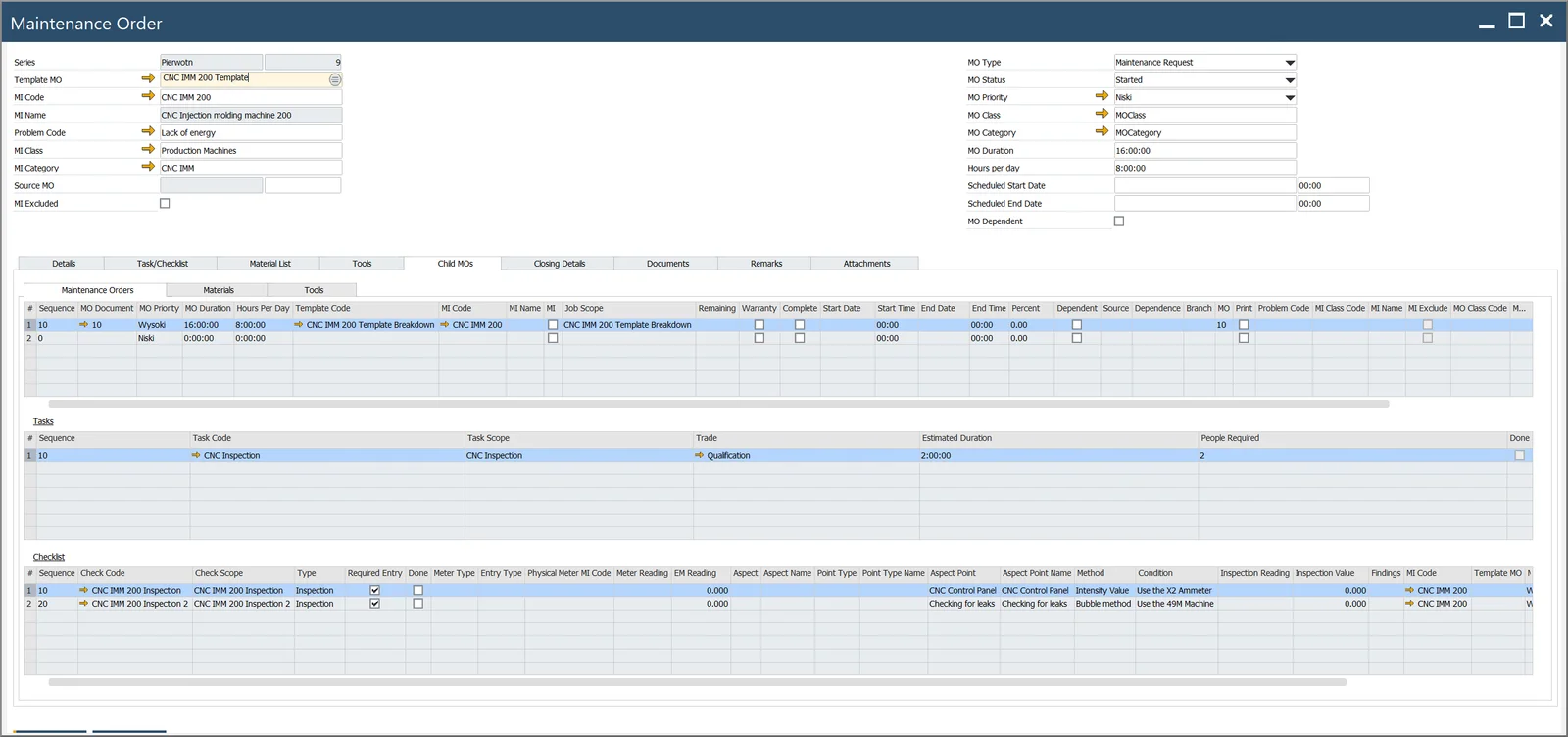Click link arrow beside CNC Inspection task code
The width and height of the screenshot is (1568, 737).
196,455
